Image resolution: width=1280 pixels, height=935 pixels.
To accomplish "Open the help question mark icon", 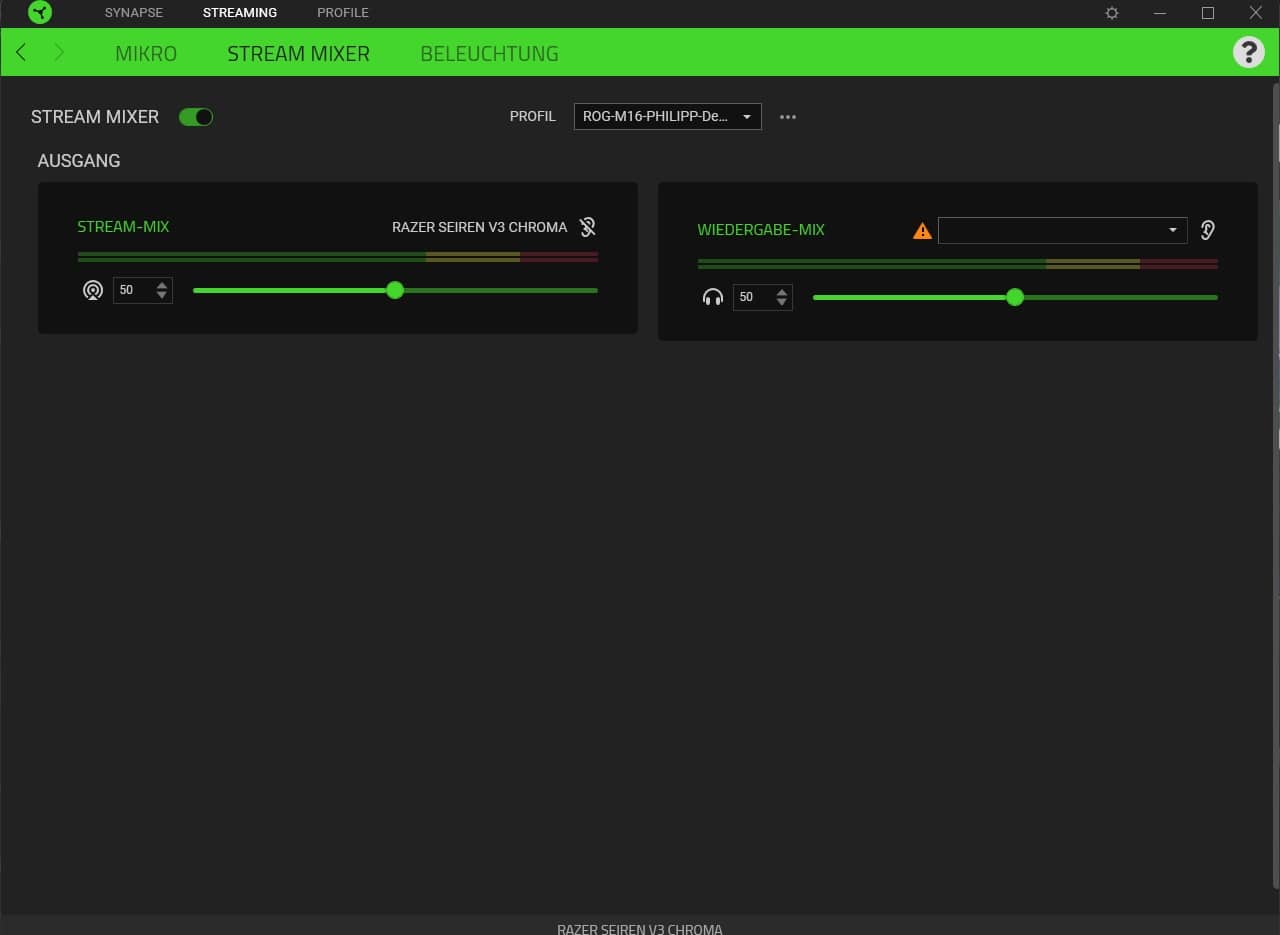I will pyautogui.click(x=1248, y=52).
